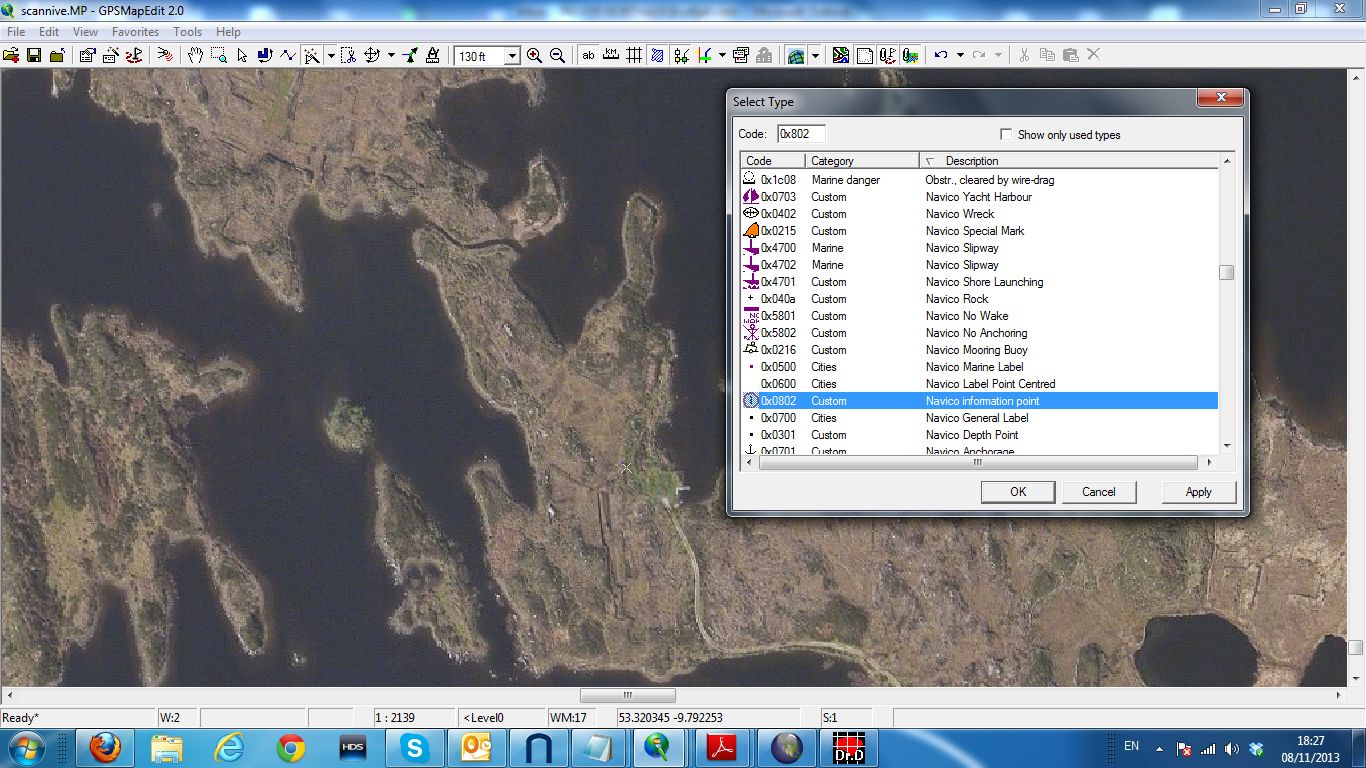Expand the undo history dropdown arrow
This screenshot has height=768, width=1366.
(x=960, y=55)
